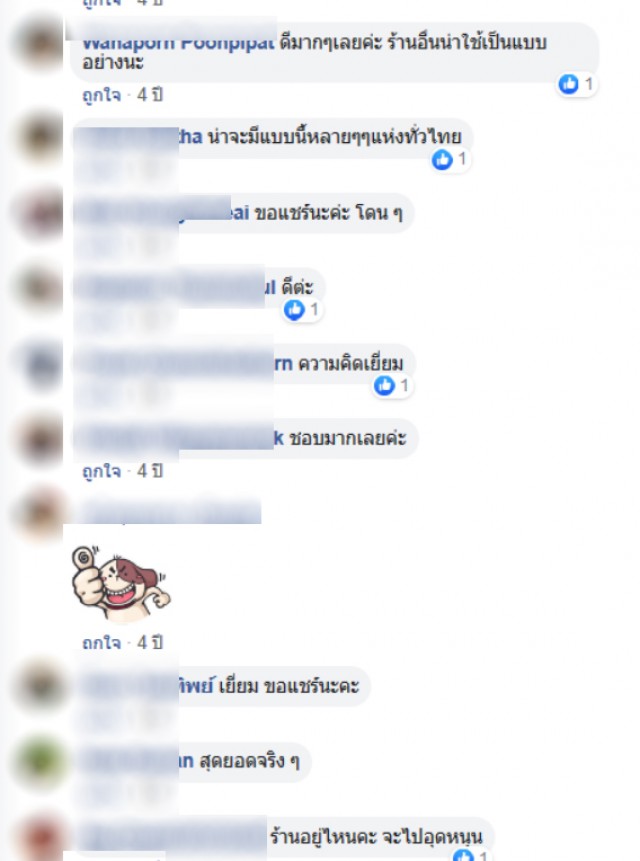
Task: Open commenter name ending 'tha'
Action: 137,137
